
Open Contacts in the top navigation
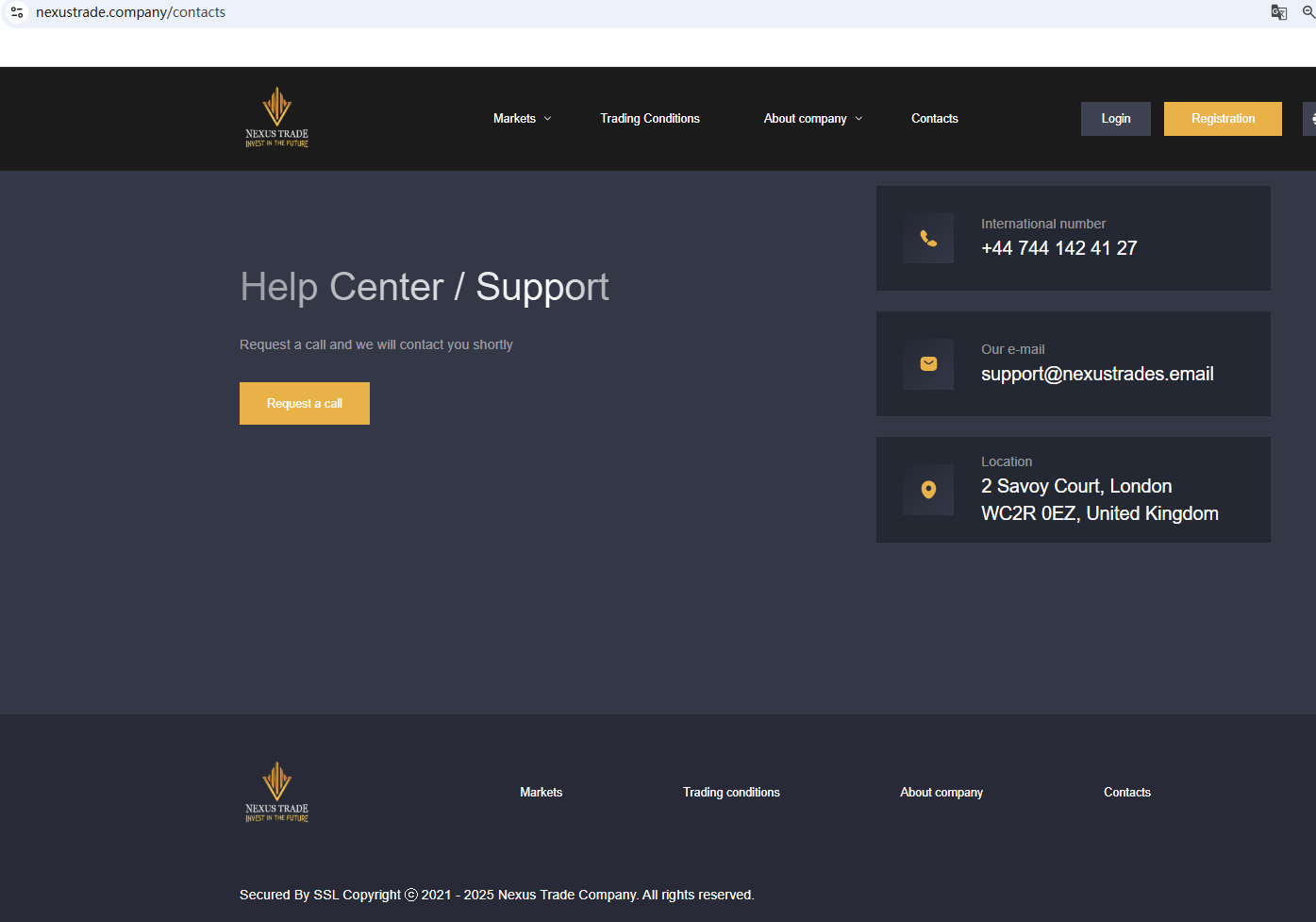(934, 119)
